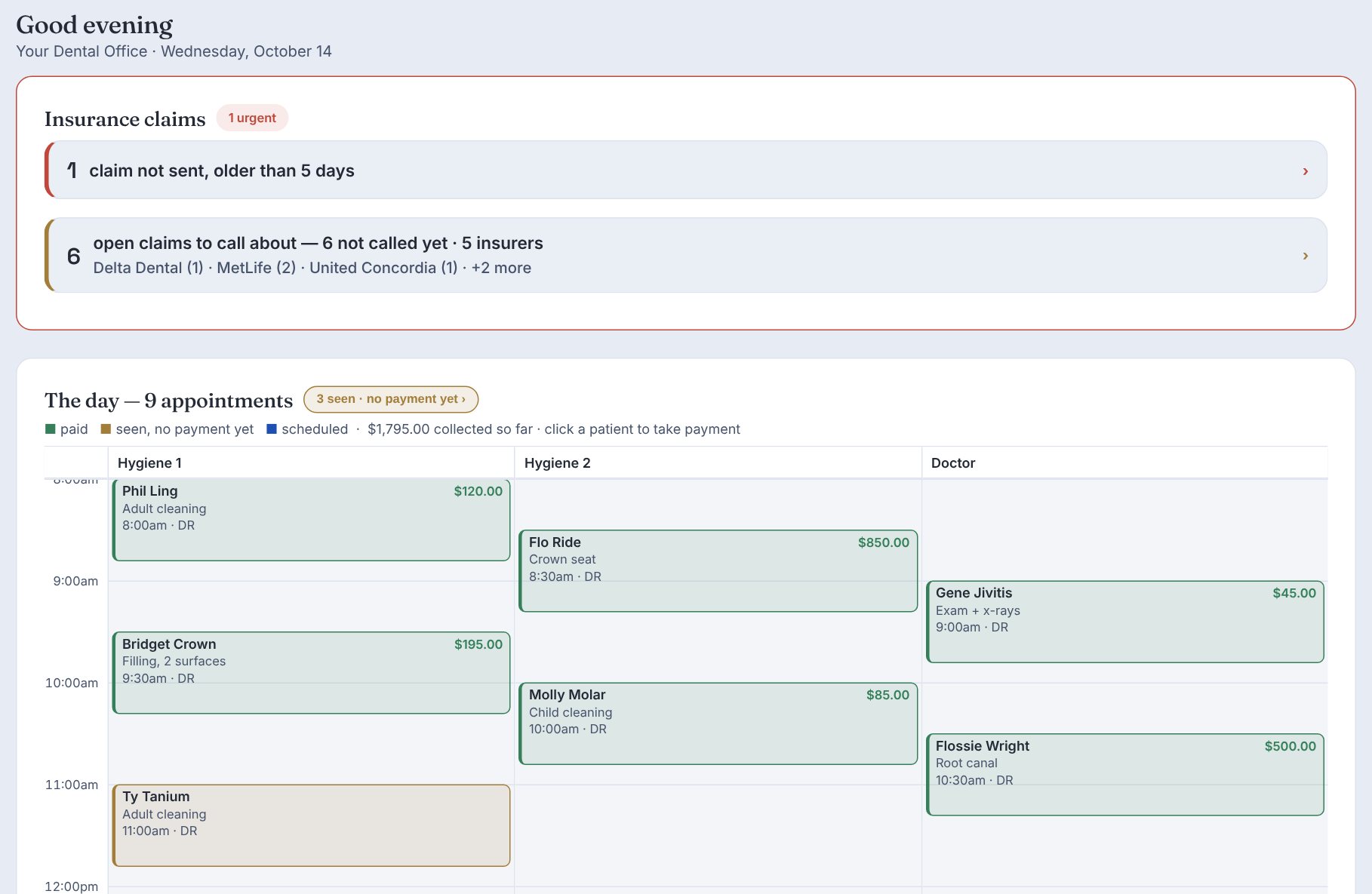Screen dimensions: 1372x894
Task: Open Flo Ride crown seat appointment
Action: pyautogui.click(x=718, y=570)
